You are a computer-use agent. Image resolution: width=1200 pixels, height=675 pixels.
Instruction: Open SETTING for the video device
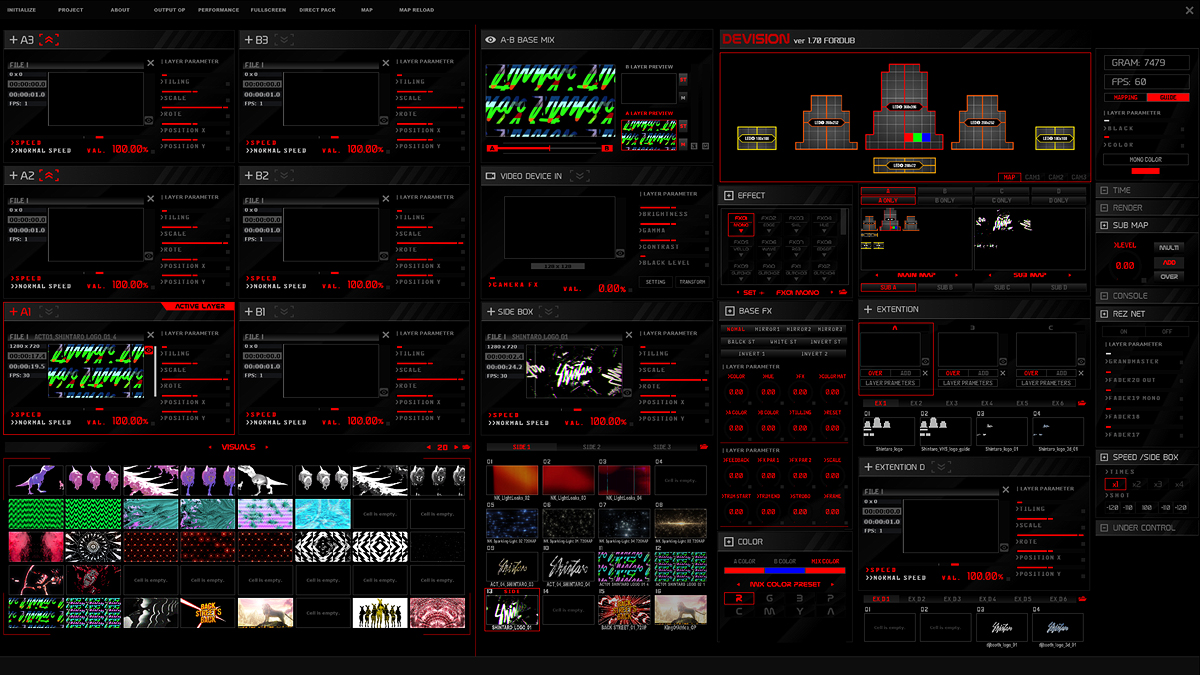coord(656,282)
